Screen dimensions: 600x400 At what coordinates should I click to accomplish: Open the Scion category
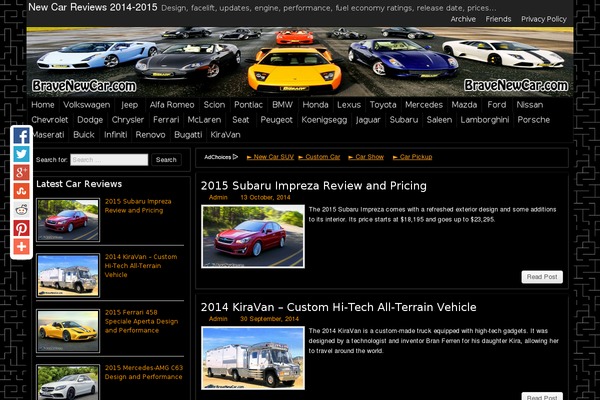click(214, 105)
